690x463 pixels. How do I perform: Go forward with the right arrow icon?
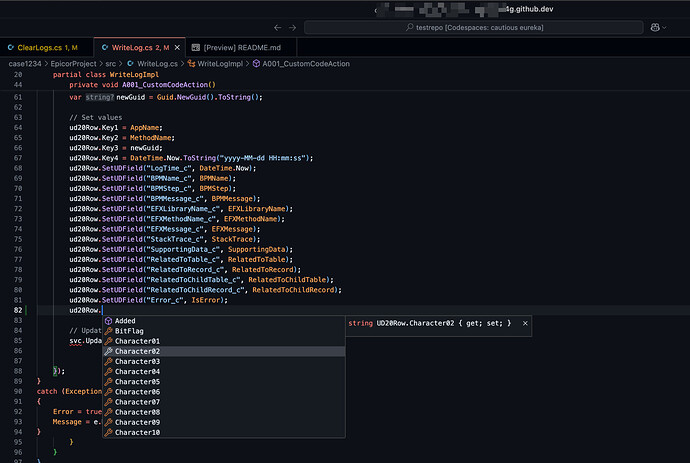293,28
